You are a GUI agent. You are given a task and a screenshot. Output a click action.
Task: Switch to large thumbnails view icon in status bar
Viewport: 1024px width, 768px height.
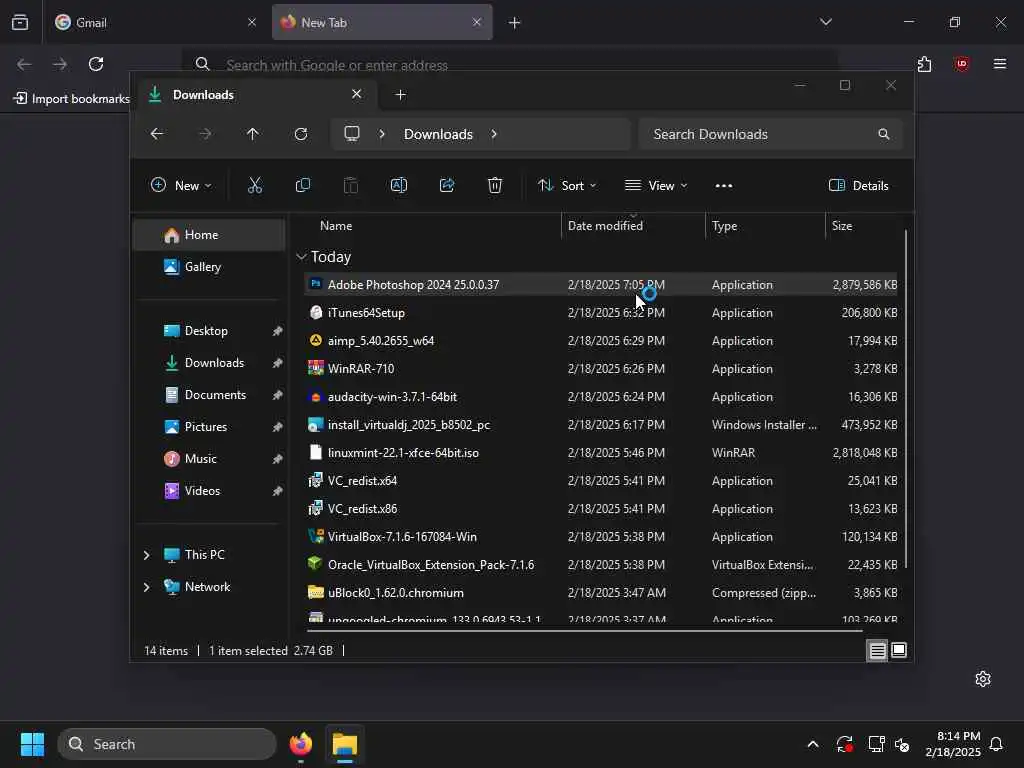click(899, 650)
